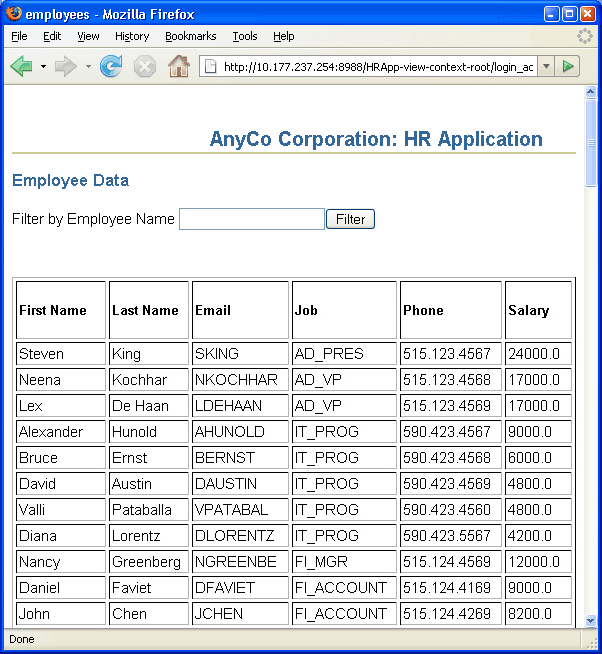Open the back history dropdown arrow
602x654 pixels.
click(x=43, y=67)
